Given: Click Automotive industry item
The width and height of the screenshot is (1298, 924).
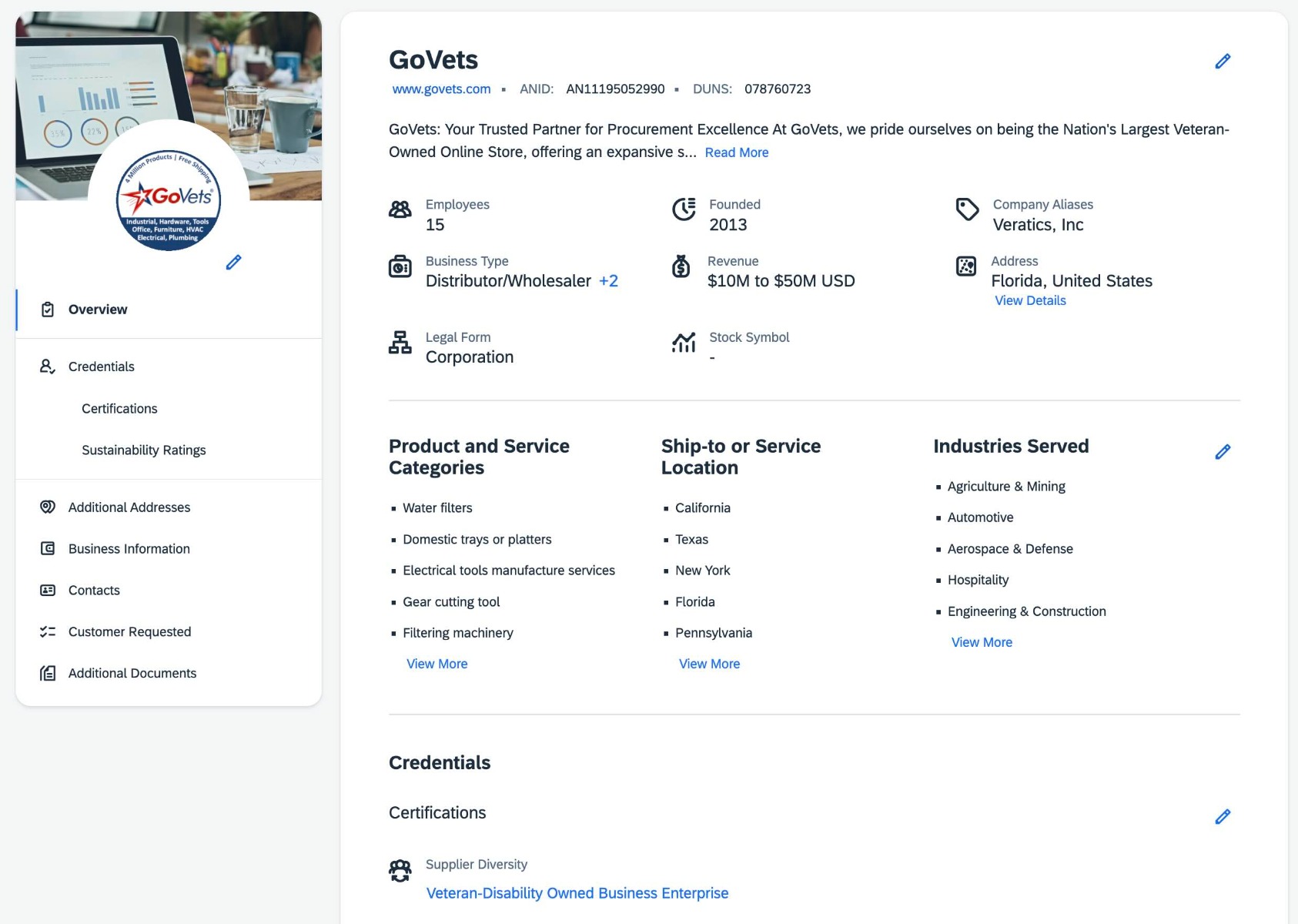Looking at the screenshot, I should click(980, 517).
